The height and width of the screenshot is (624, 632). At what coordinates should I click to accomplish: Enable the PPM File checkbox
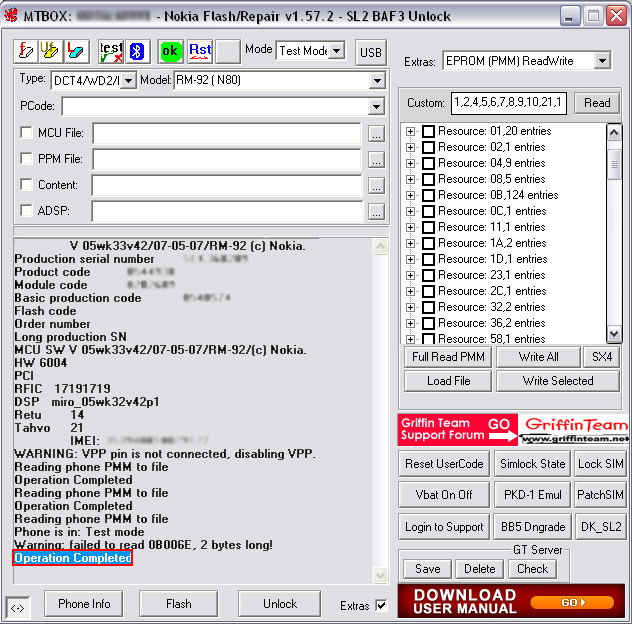coord(26,158)
